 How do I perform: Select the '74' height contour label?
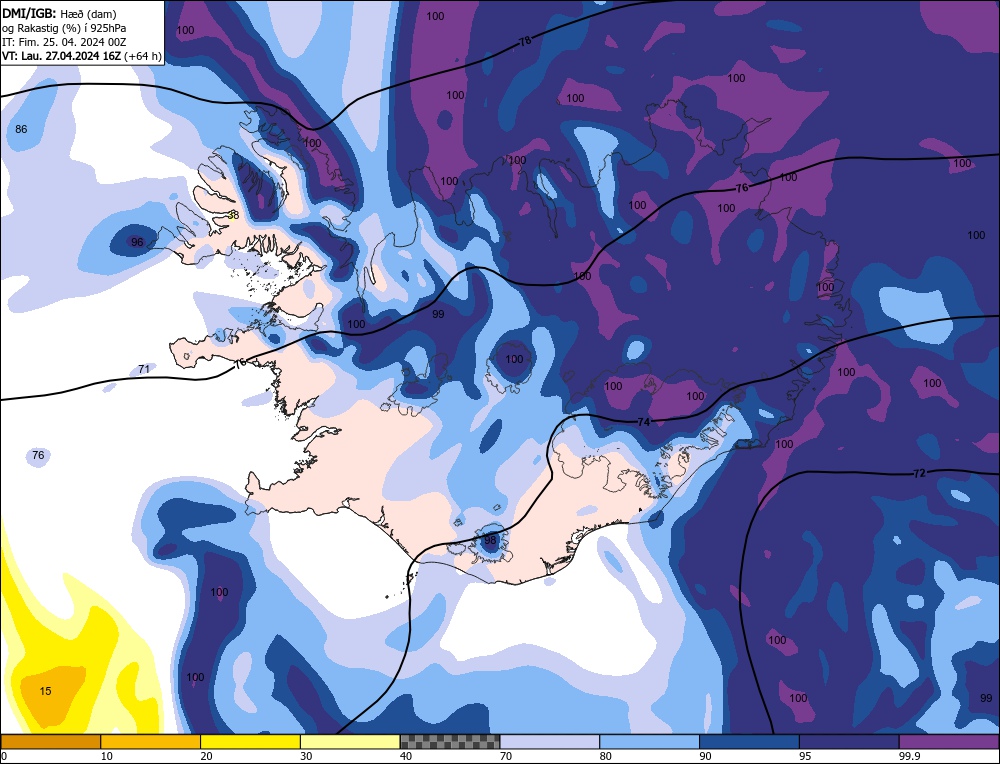coord(643,422)
